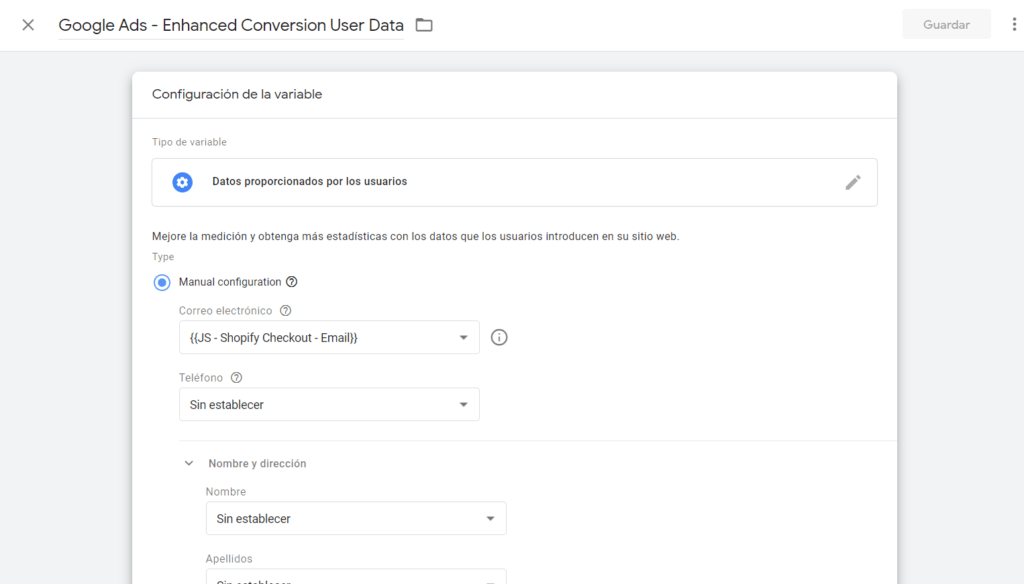Click the blue gear icon of variable type
1024x584 pixels.
[x=182, y=182]
